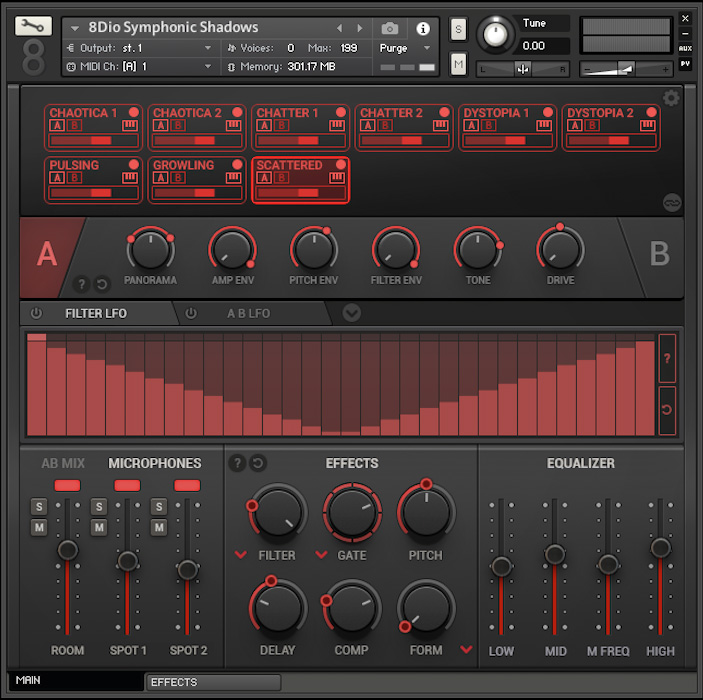
Task: Select layer B panel button
Action: [x=659, y=254]
